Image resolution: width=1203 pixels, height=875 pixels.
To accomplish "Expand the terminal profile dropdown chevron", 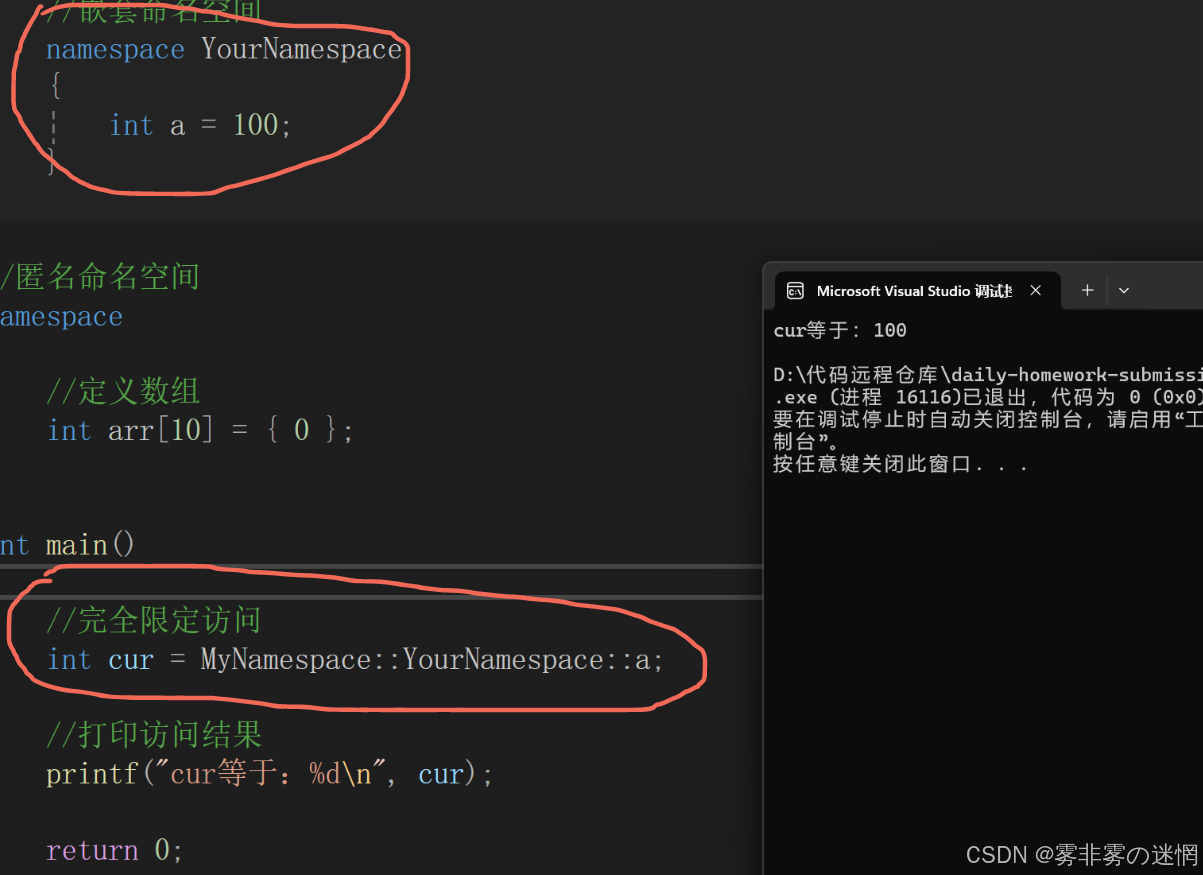I will tap(1124, 291).
